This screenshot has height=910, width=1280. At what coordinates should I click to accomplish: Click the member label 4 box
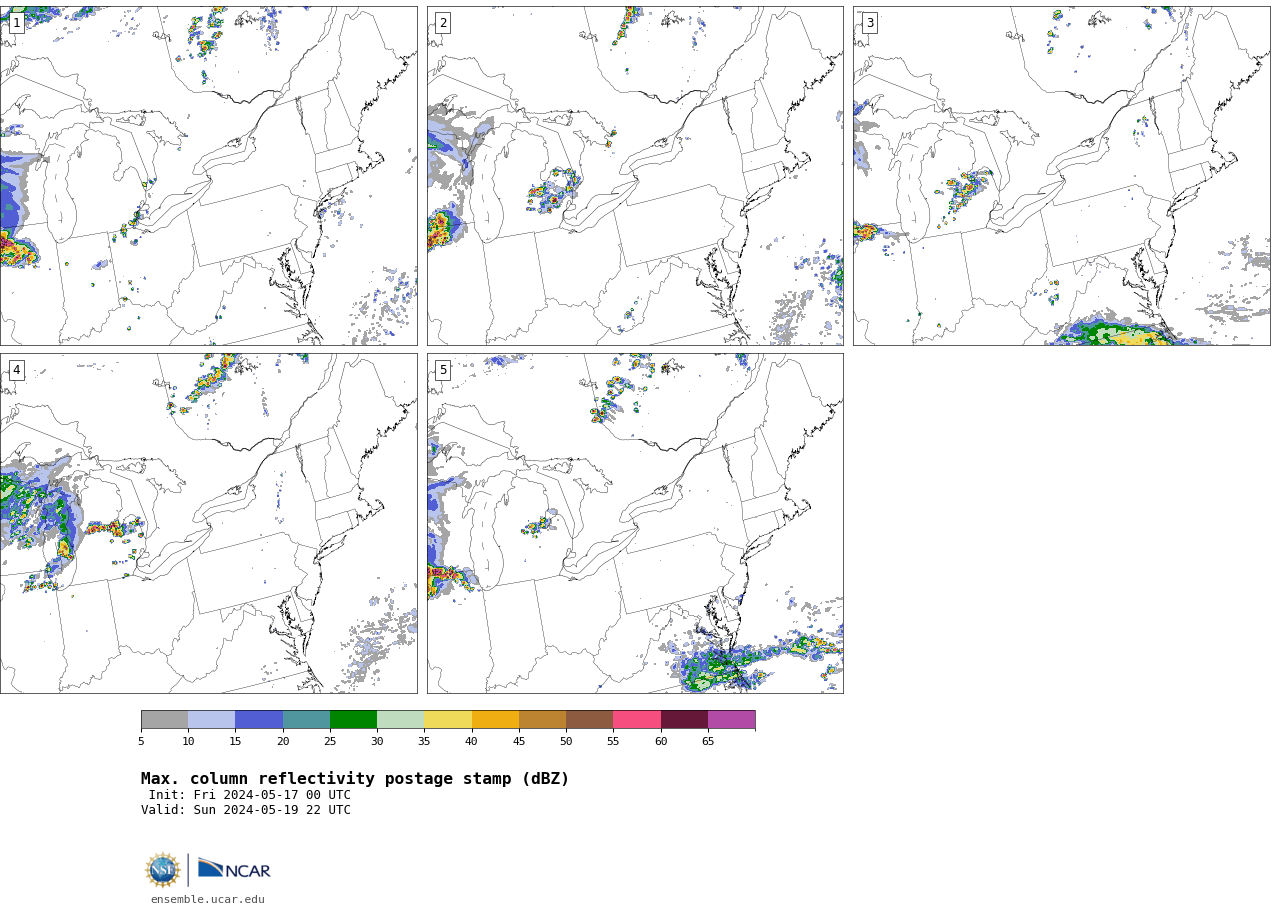(x=16, y=370)
